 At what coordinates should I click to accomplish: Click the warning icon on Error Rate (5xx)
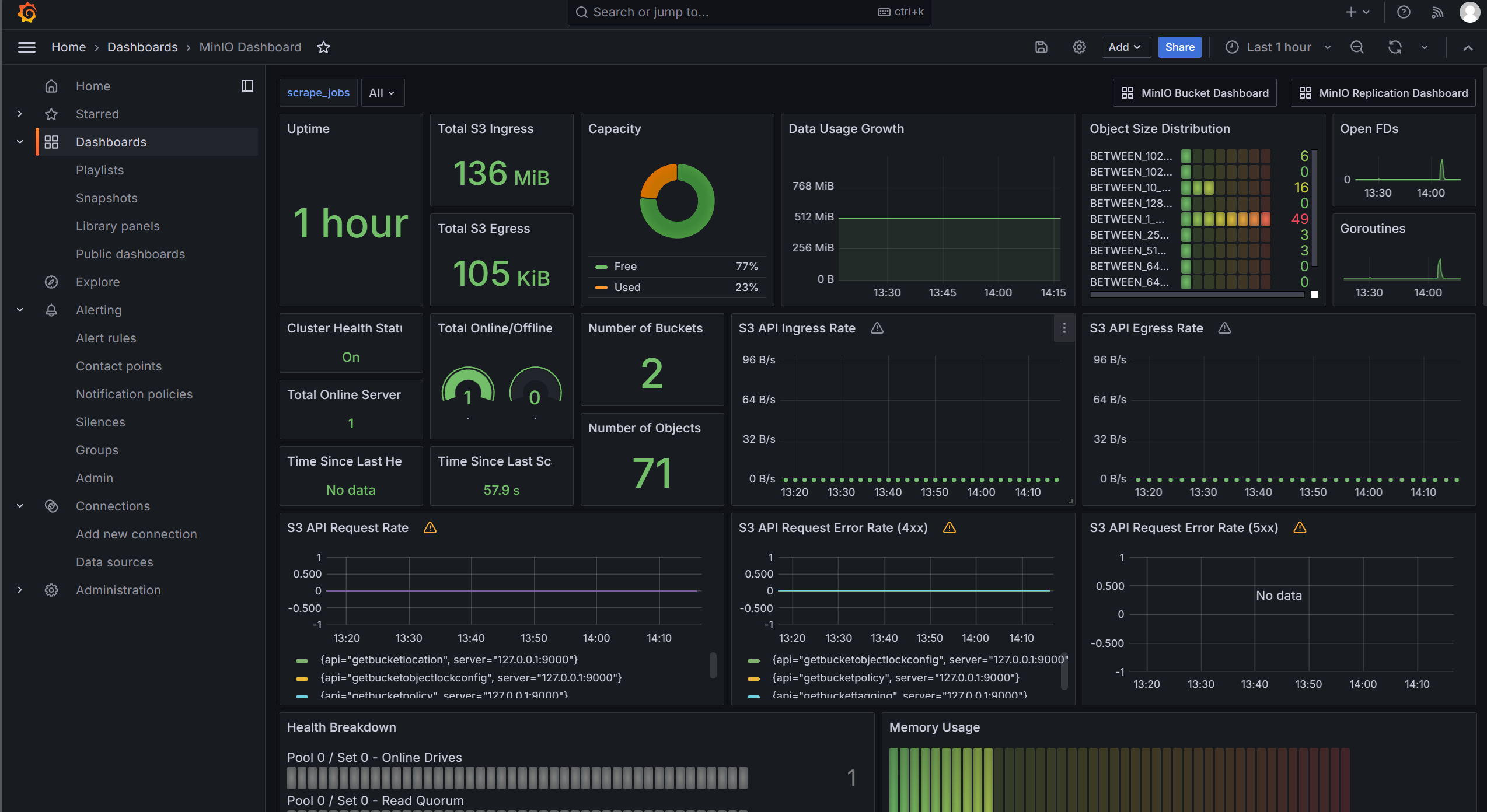pyautogui.click(x=1300, y=527)
